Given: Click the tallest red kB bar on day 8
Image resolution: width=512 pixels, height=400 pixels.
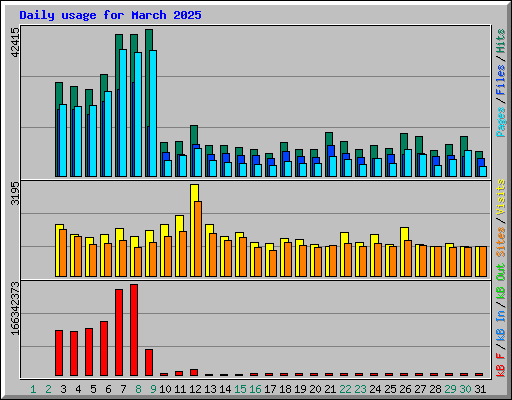Looking at the screenshot, I should pos(134,330).
